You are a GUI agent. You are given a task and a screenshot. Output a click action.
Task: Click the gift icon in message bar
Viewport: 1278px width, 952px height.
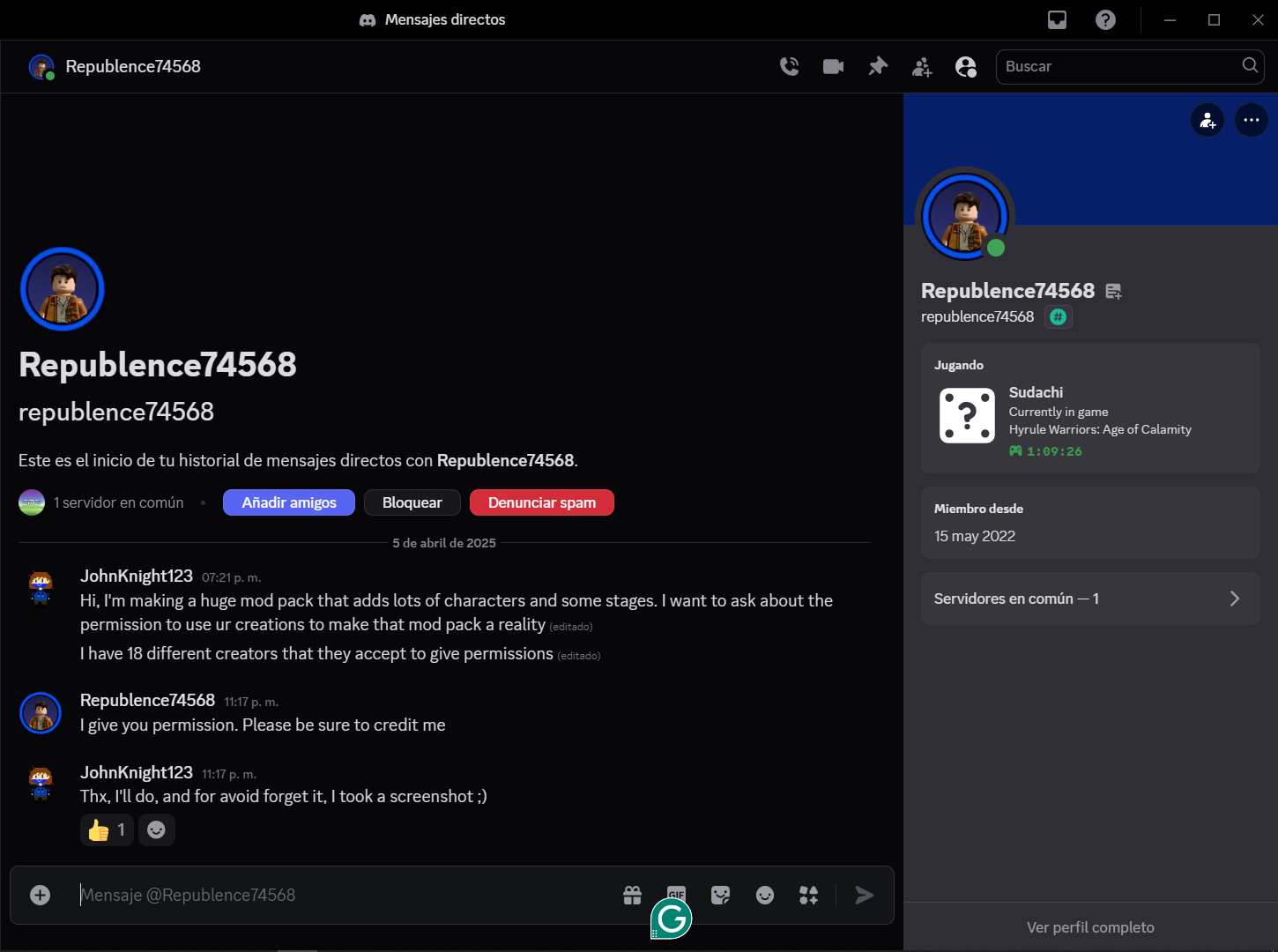click(633, 895)
